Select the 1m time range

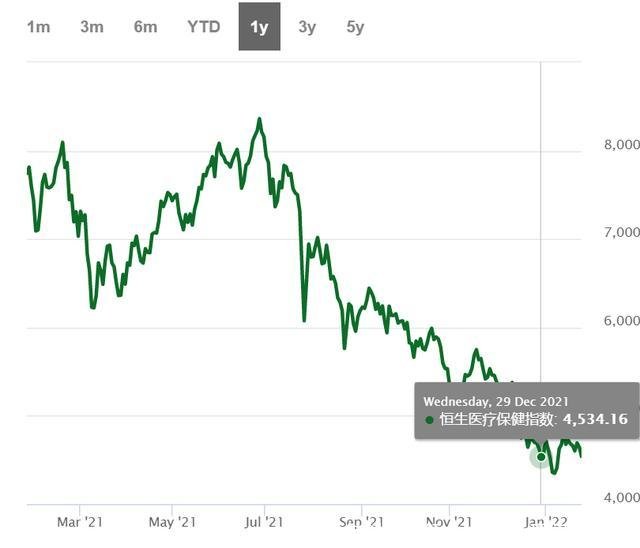point(38,27)
